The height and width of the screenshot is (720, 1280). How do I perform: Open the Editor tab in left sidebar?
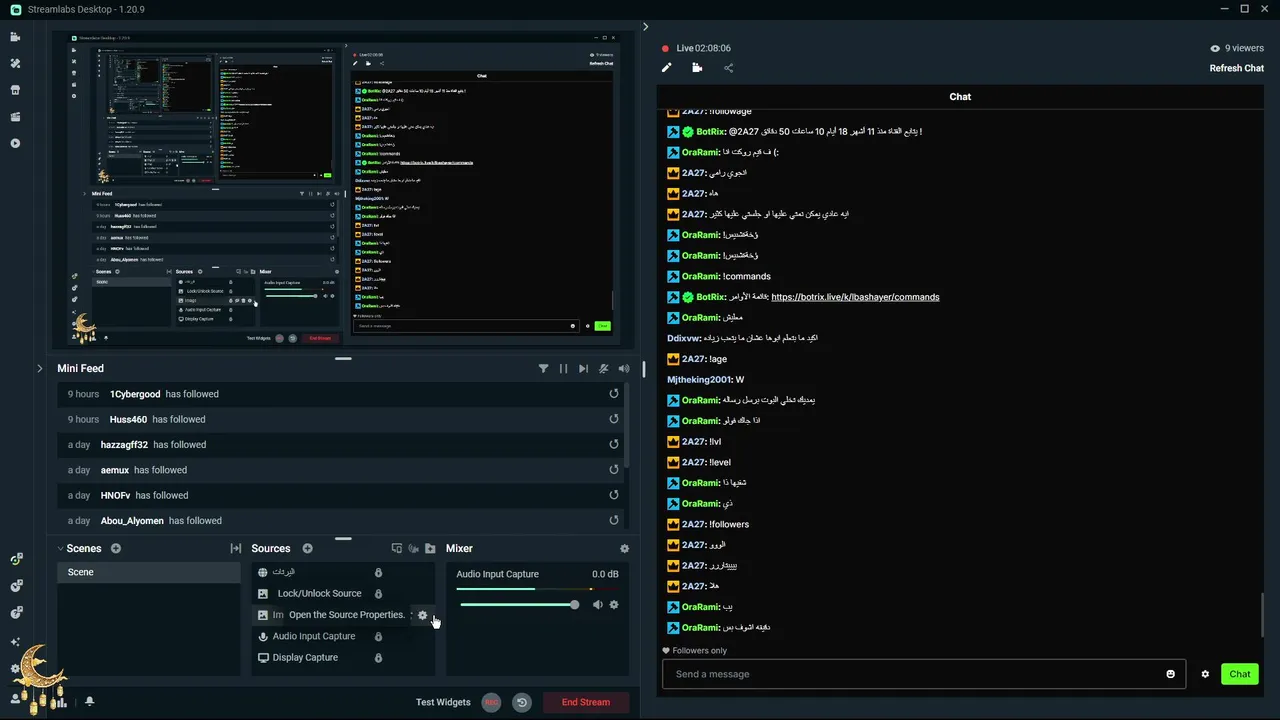(15, 37)
